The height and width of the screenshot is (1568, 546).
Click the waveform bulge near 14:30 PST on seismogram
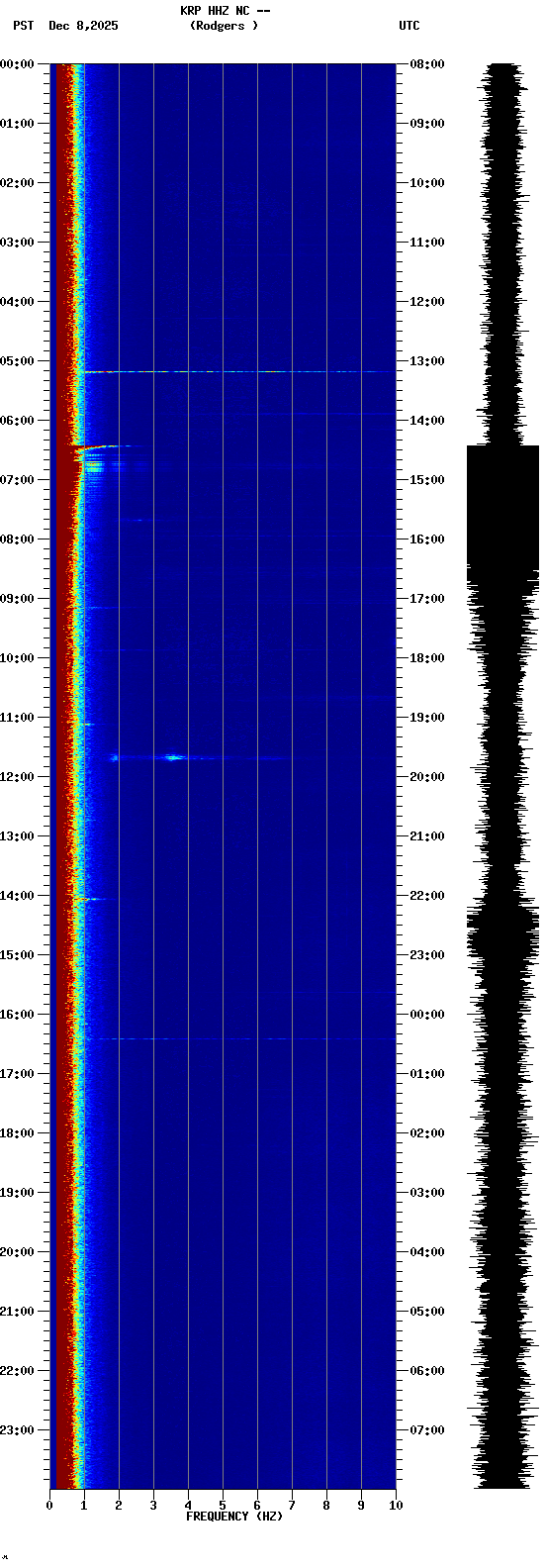tap(503, 931)
